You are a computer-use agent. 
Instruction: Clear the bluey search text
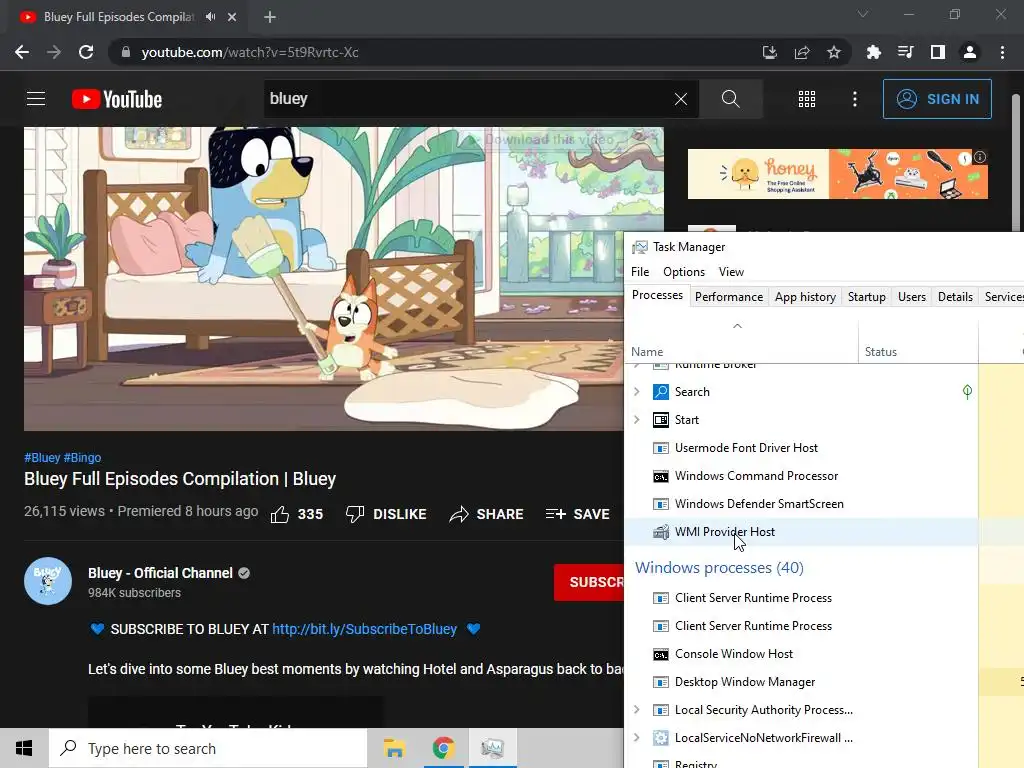pos(680,99)
